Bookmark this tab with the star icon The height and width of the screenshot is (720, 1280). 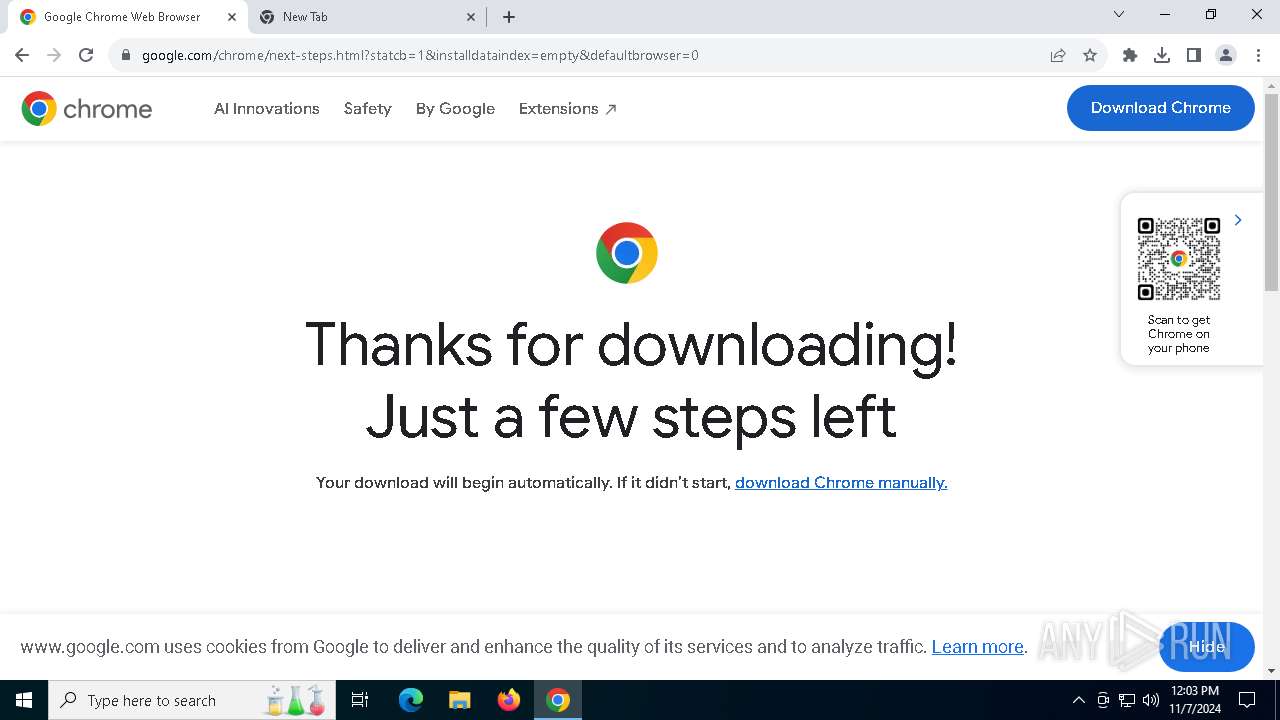point(1090,55)
